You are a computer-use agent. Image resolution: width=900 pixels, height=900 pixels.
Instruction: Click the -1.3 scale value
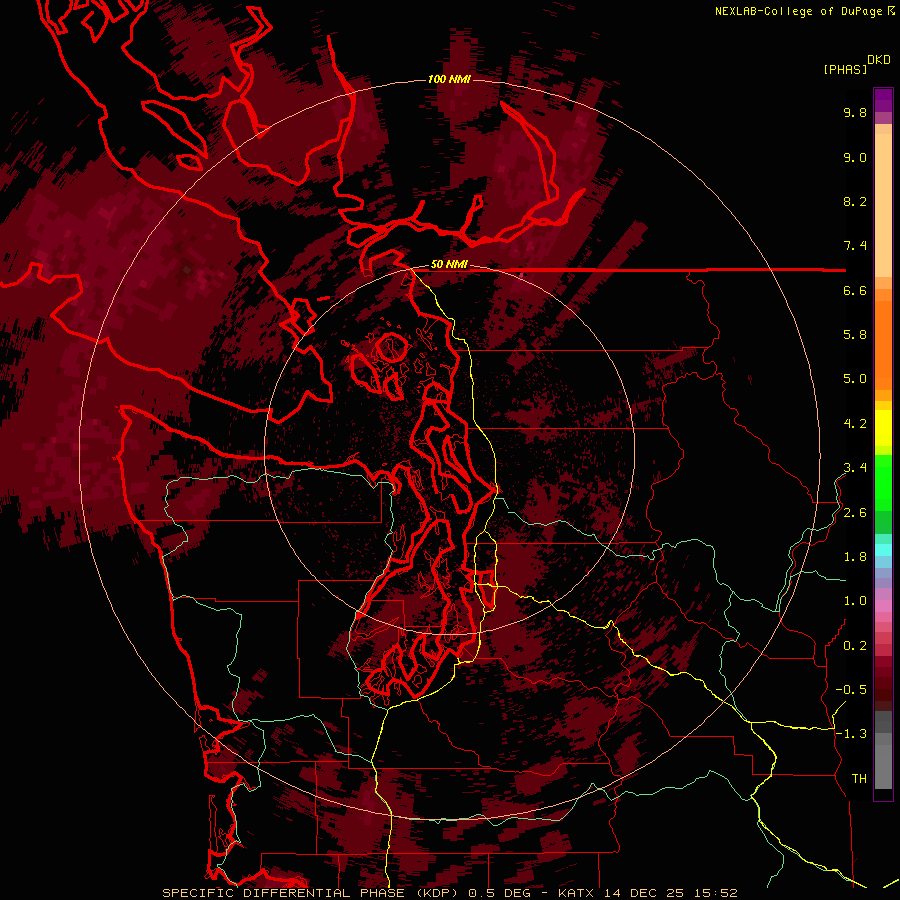coord(851,734)
